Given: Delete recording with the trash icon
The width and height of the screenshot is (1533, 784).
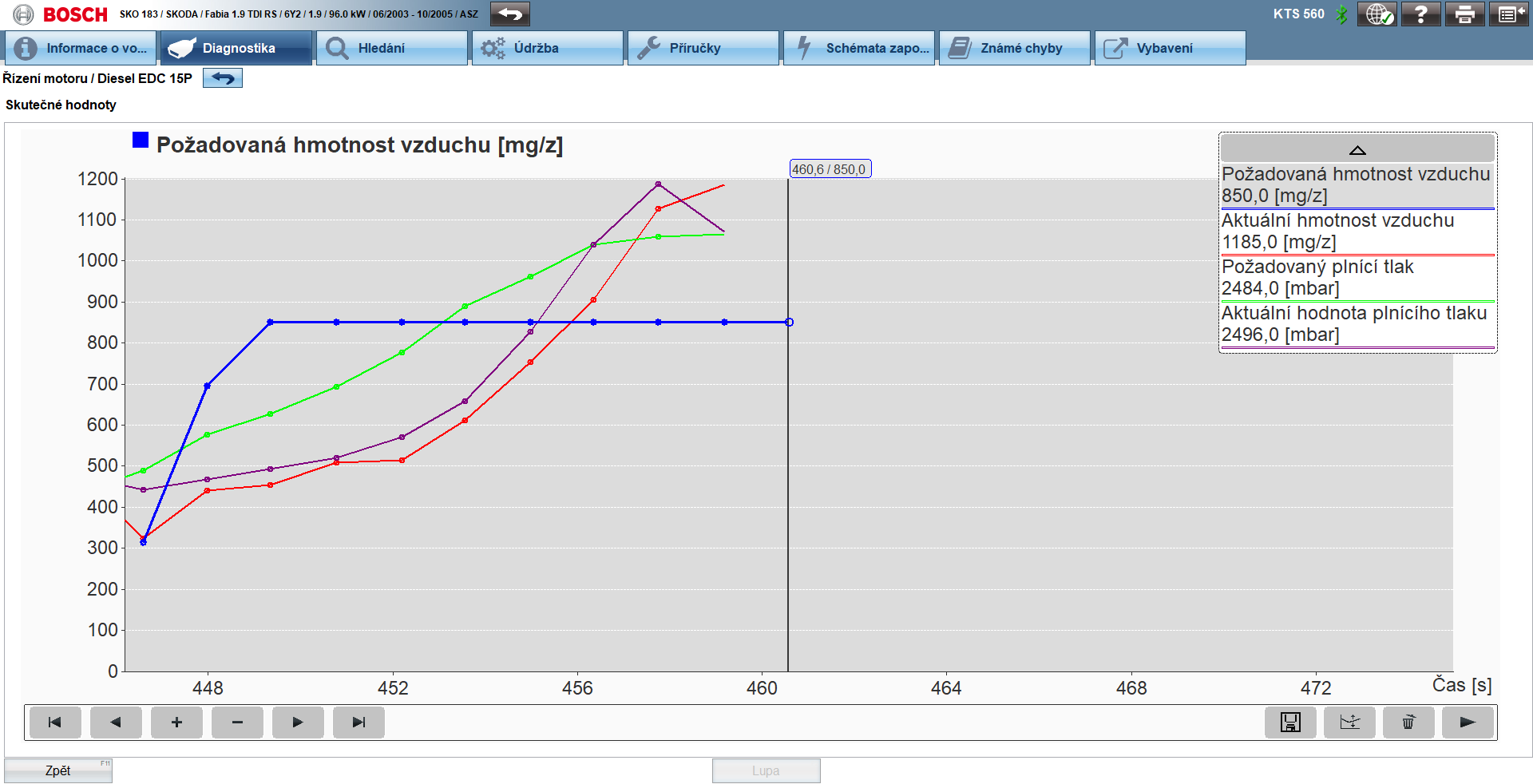Looking at the screenshot, I should pyautogui.click(x=1408, y=723).
